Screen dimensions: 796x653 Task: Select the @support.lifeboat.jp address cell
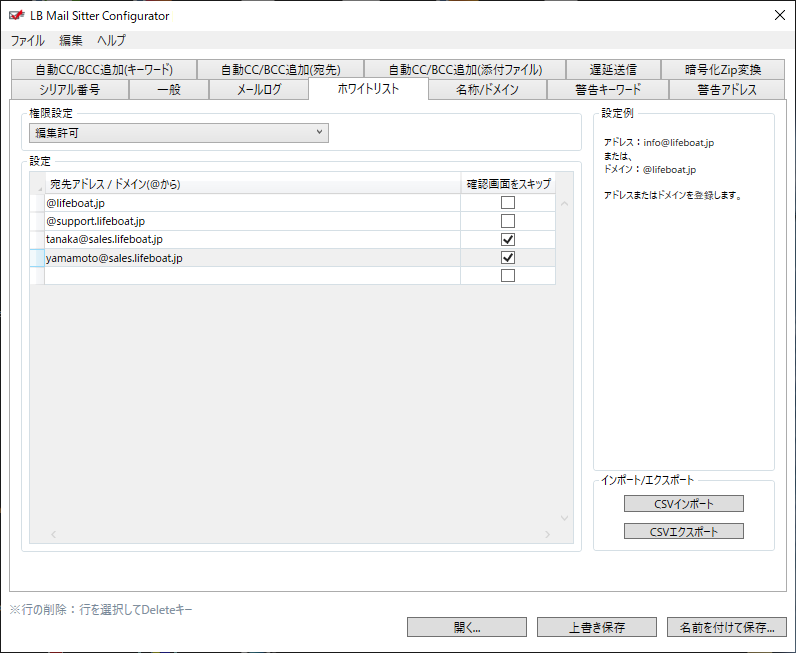click(x=252, y=221)
